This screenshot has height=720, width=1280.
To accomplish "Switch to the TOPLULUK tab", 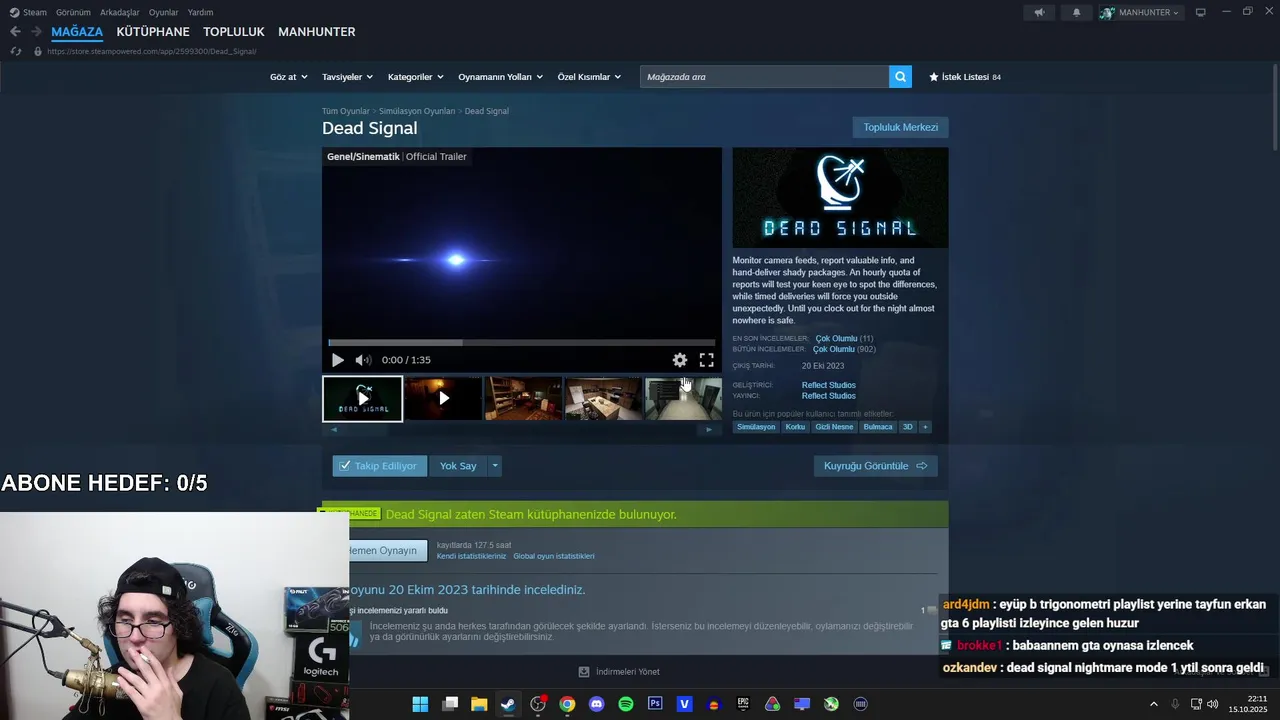I will (234, 32).
